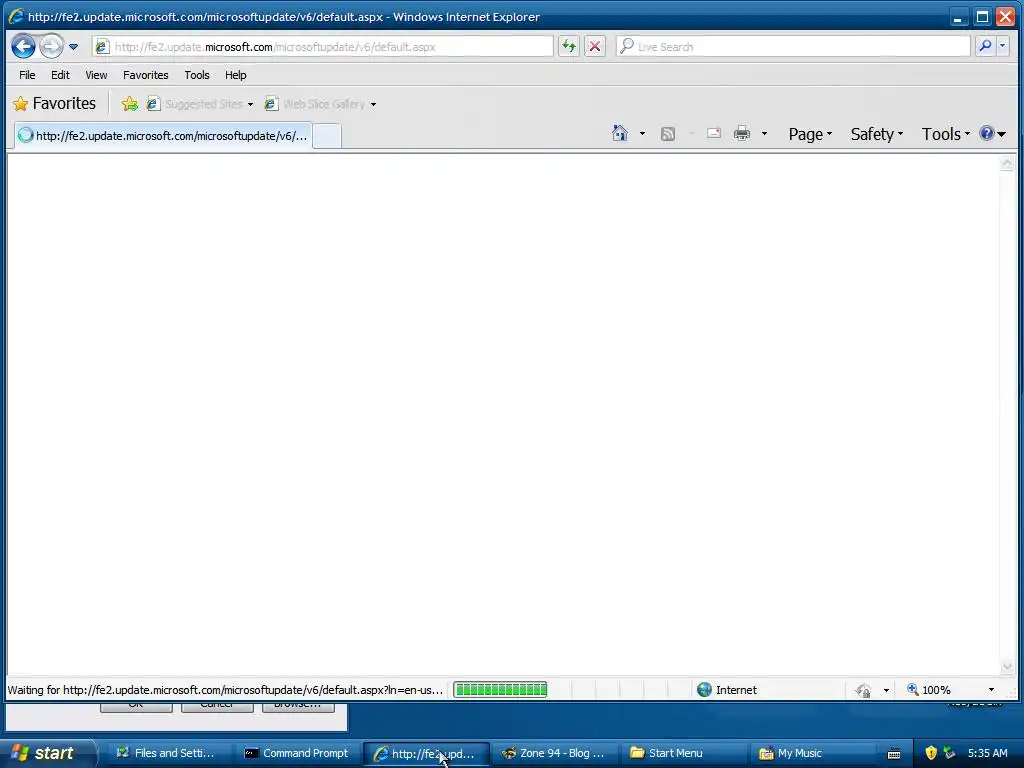Open the Tools command bar menu

point(946,134)
